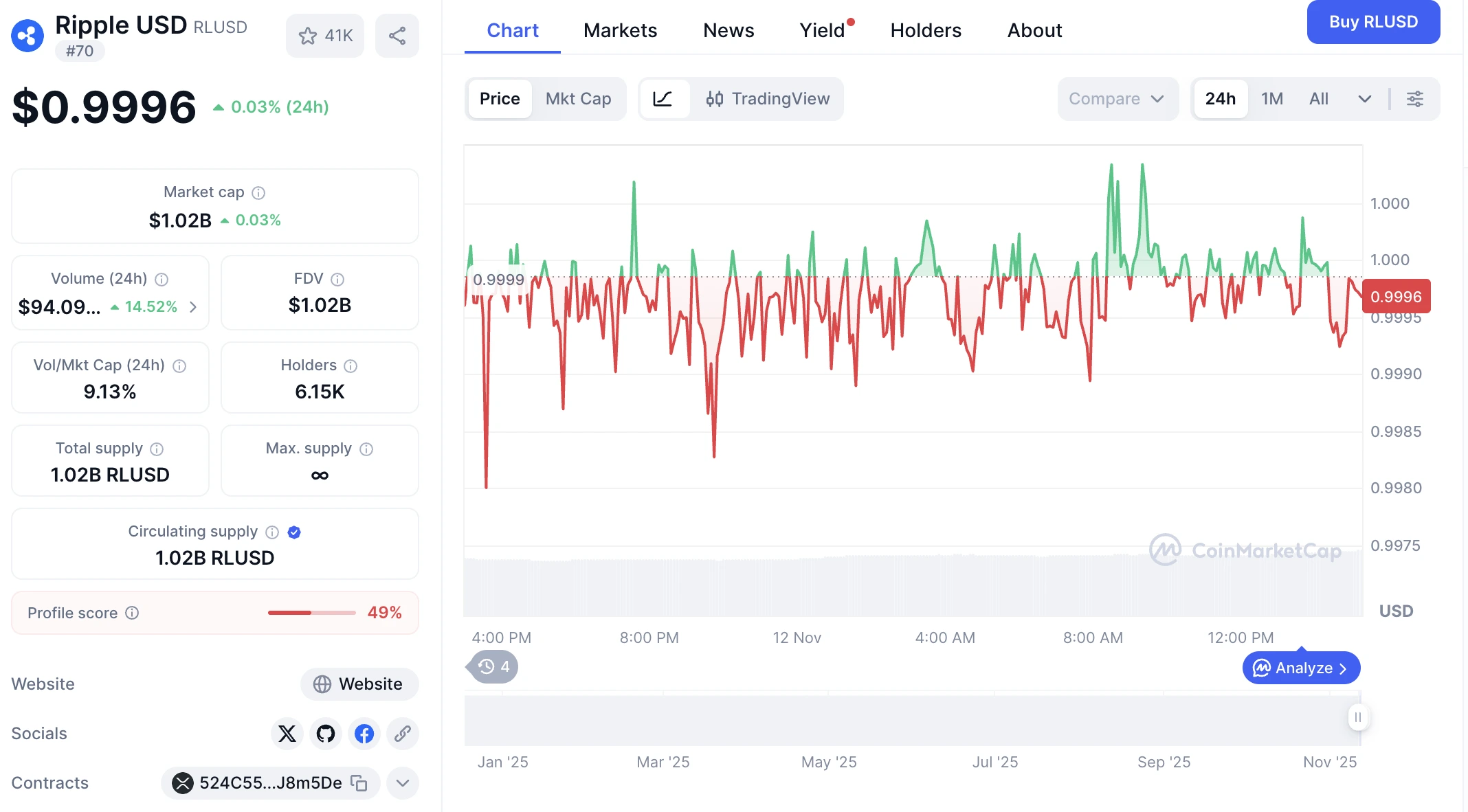Click the 0.9999 opening price label
This screenshot has width=1468, height=812.
coord(498,280)
